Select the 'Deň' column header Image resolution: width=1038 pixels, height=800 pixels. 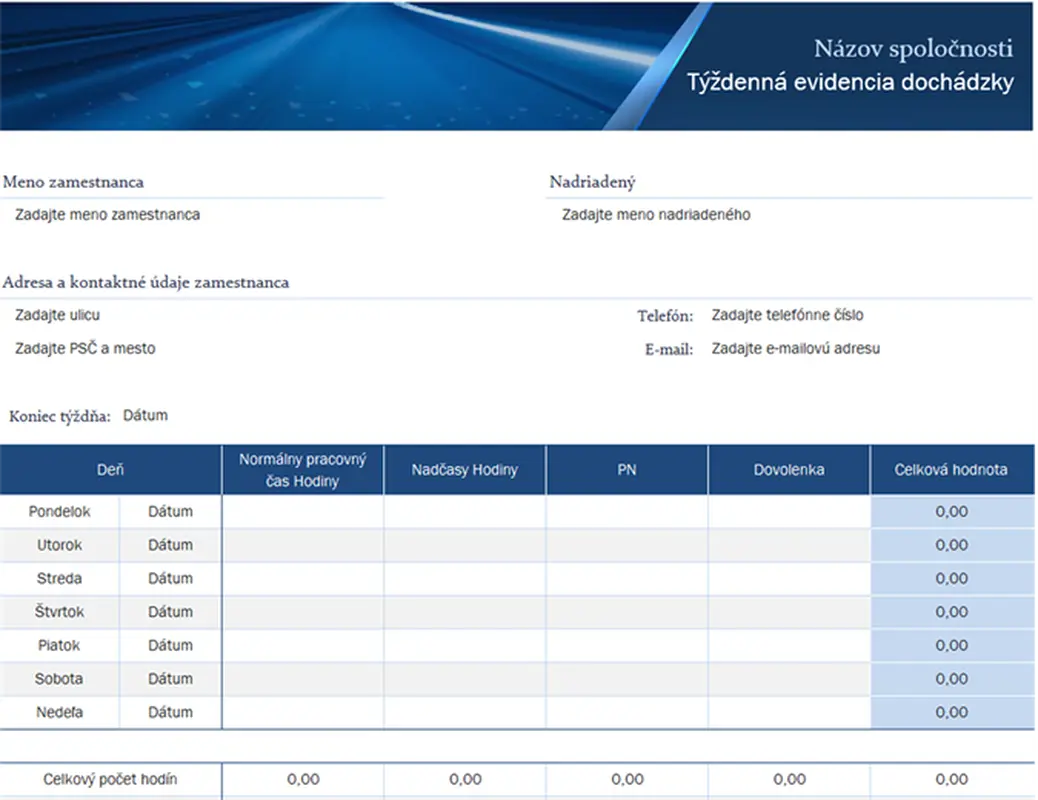click(111, 470)
